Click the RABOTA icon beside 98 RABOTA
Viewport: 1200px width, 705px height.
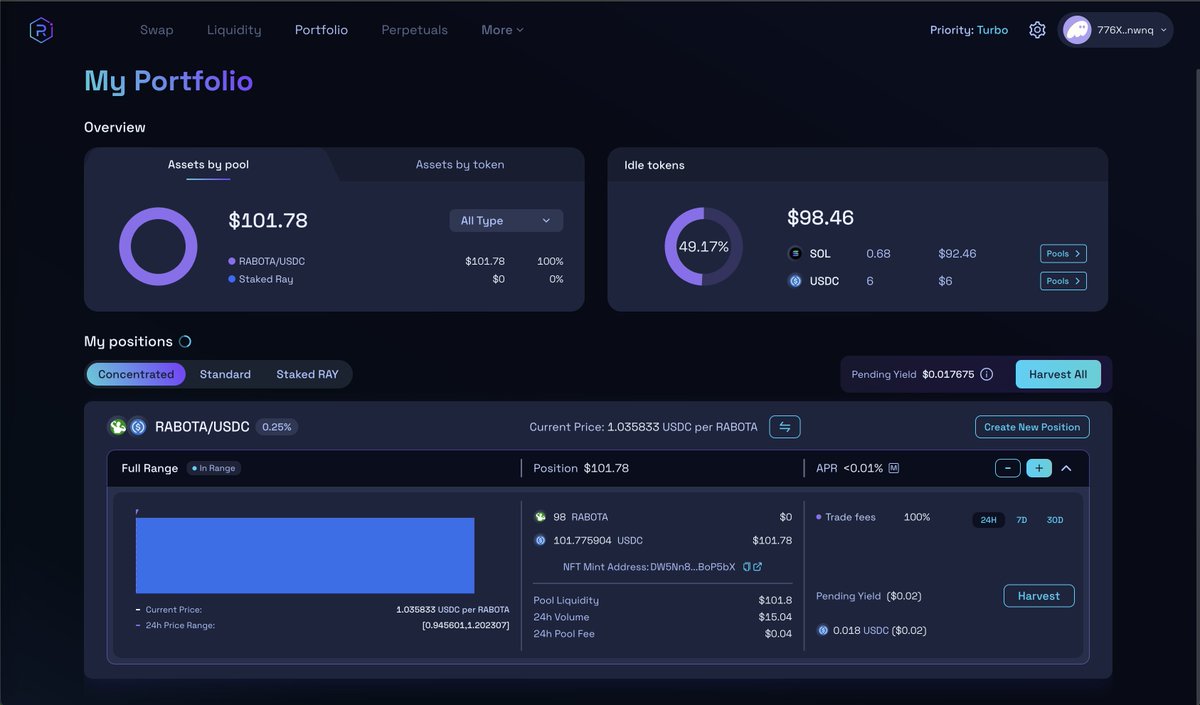[x=540, y=517]
